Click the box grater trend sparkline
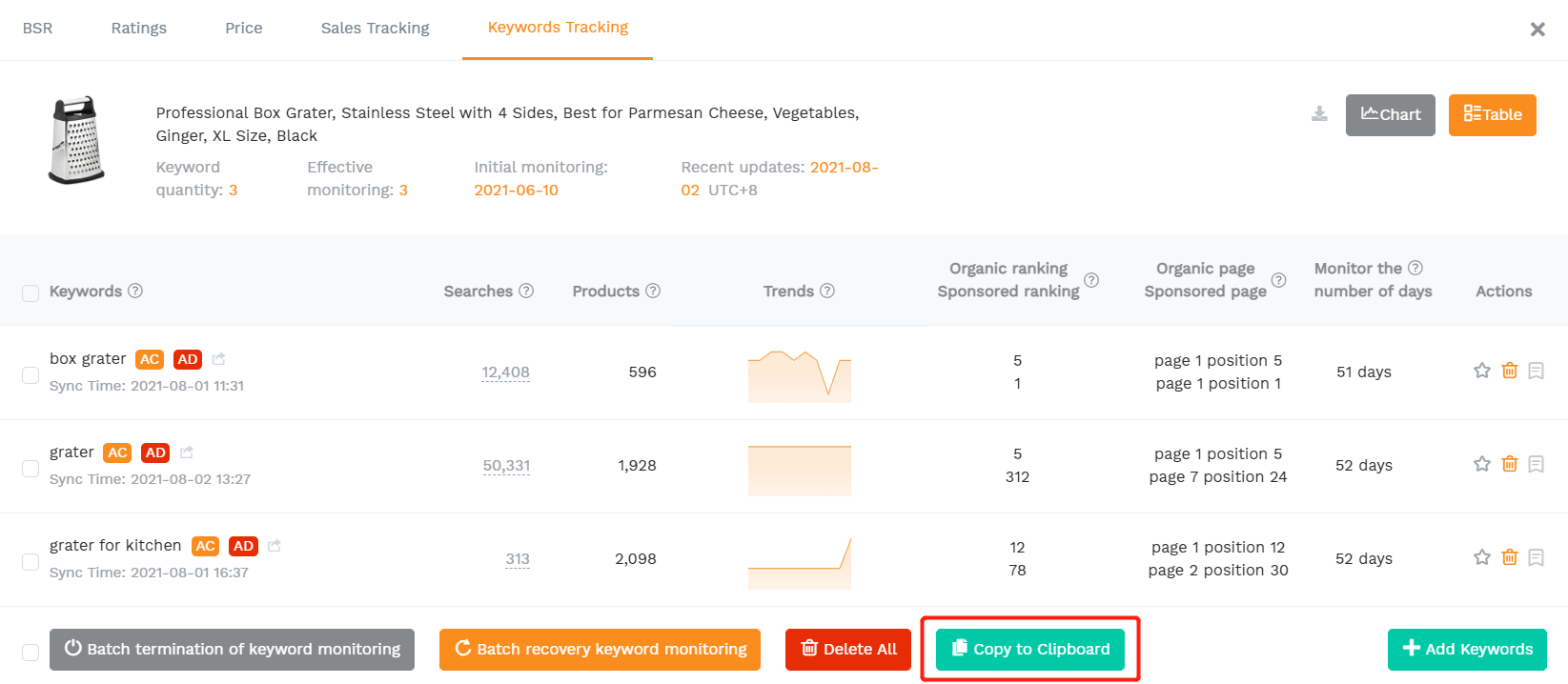The width and height of the screenshot is (1568, 684). pyautogui.click(x=800, y=376)
